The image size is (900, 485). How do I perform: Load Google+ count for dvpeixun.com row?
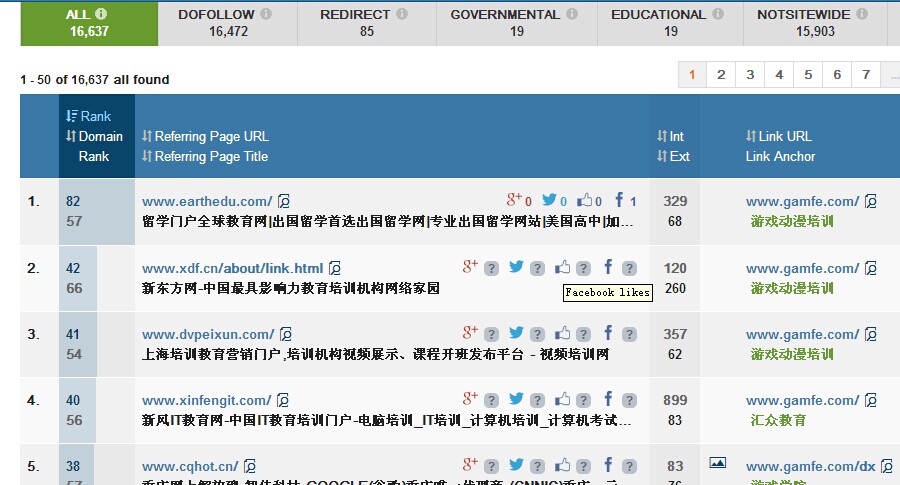pos(491,335)
